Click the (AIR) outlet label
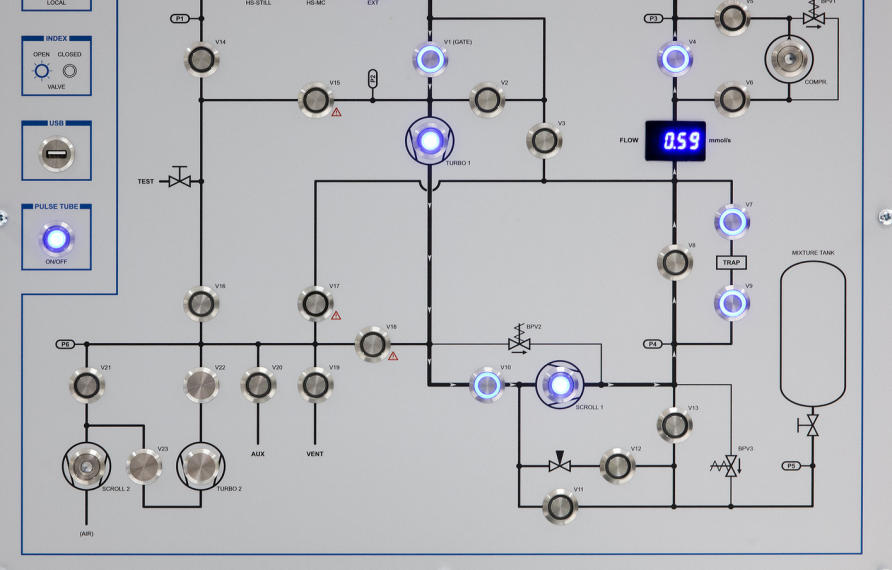Image resolution: width=892 pixels, height=570 pixels. [86, 534]
